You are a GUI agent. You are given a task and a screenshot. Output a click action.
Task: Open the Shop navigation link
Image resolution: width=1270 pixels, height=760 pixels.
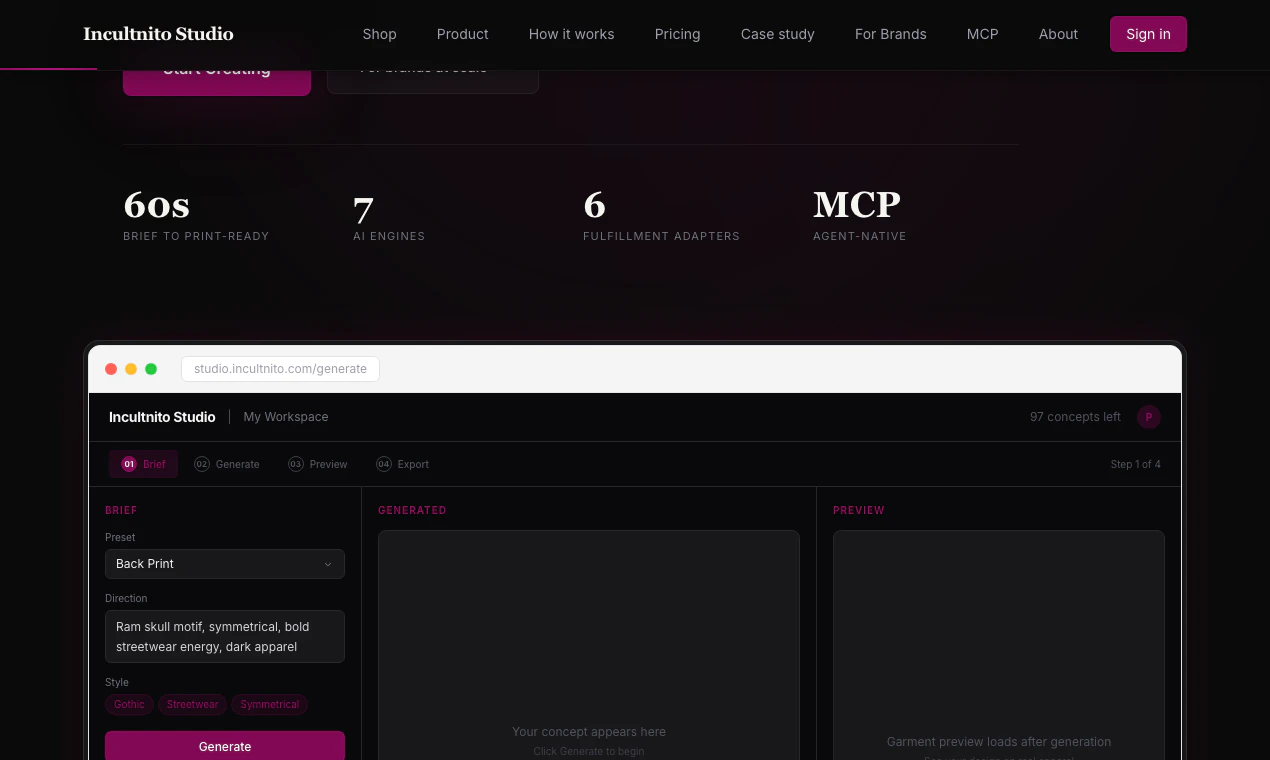[379, 34]
